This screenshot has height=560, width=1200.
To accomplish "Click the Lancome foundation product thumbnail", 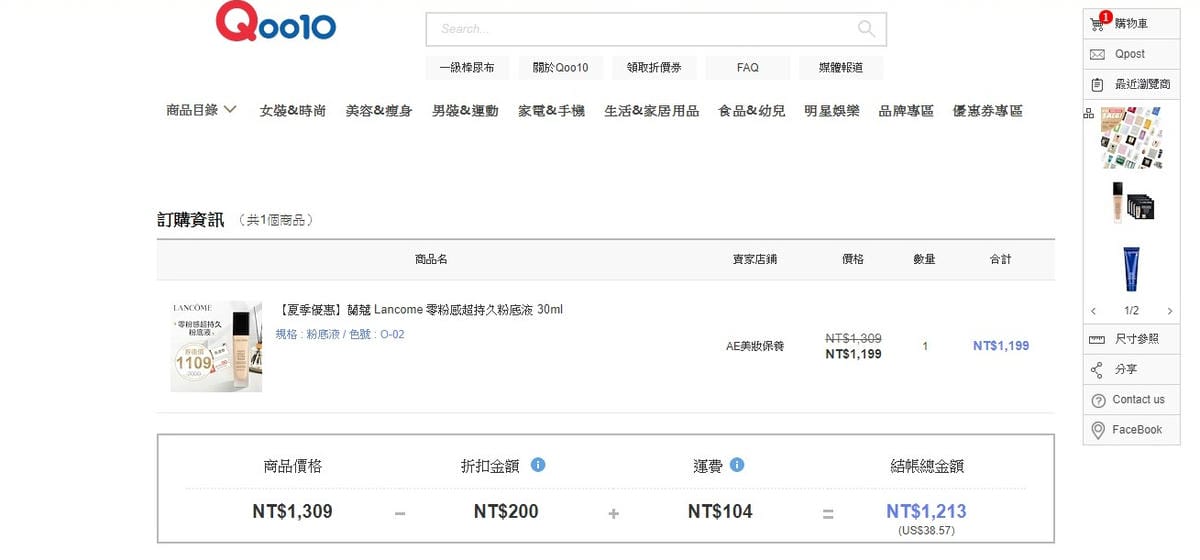I will pyautogui.click(x=216, y=346).
